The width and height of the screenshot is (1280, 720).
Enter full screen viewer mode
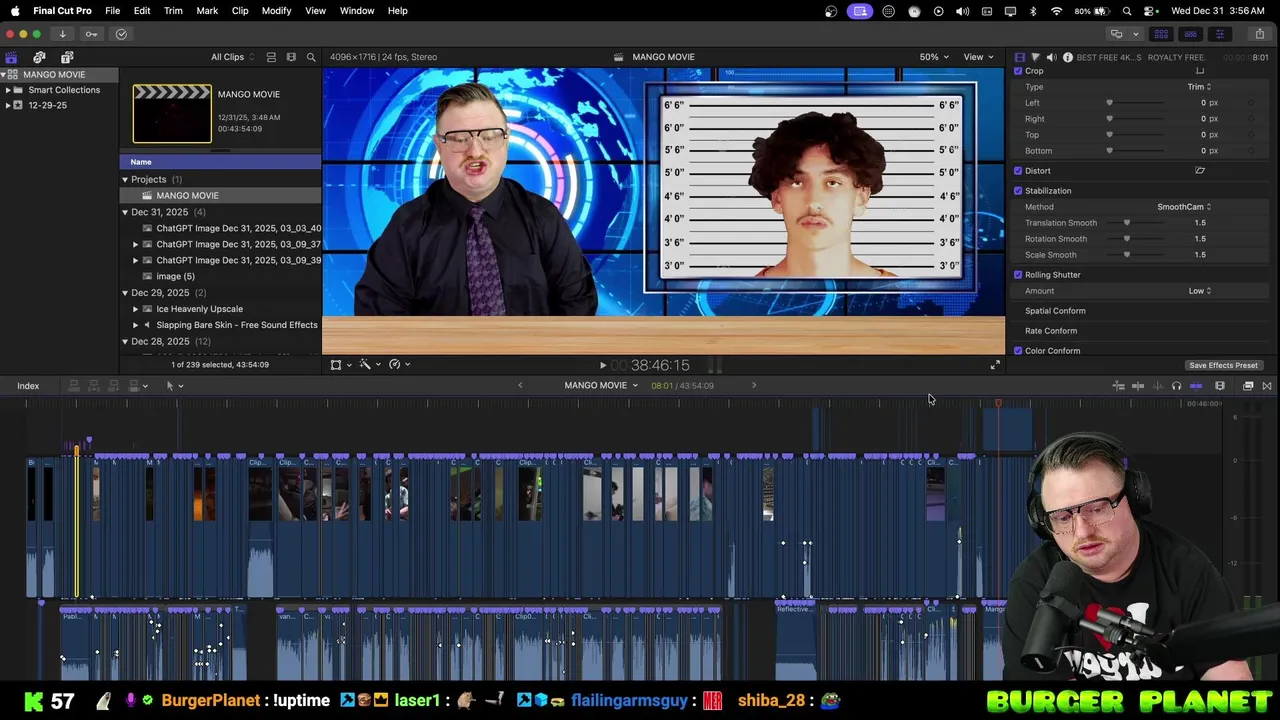pos(995,366)
